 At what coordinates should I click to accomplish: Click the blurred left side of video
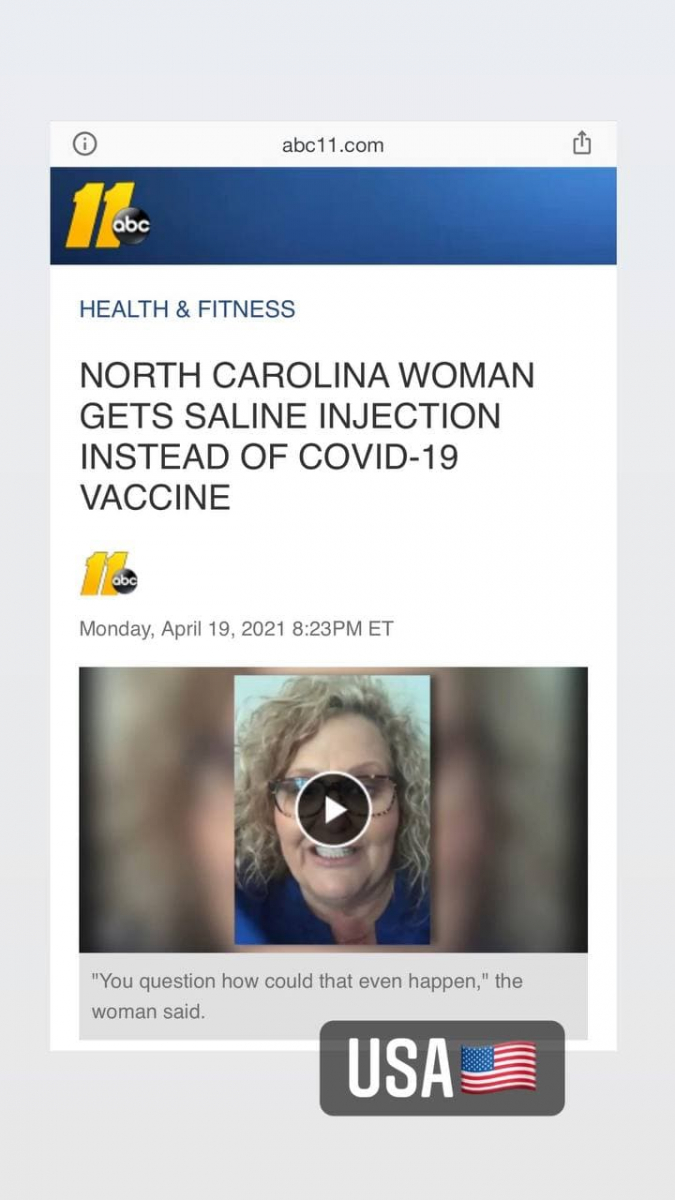[157, 809]
